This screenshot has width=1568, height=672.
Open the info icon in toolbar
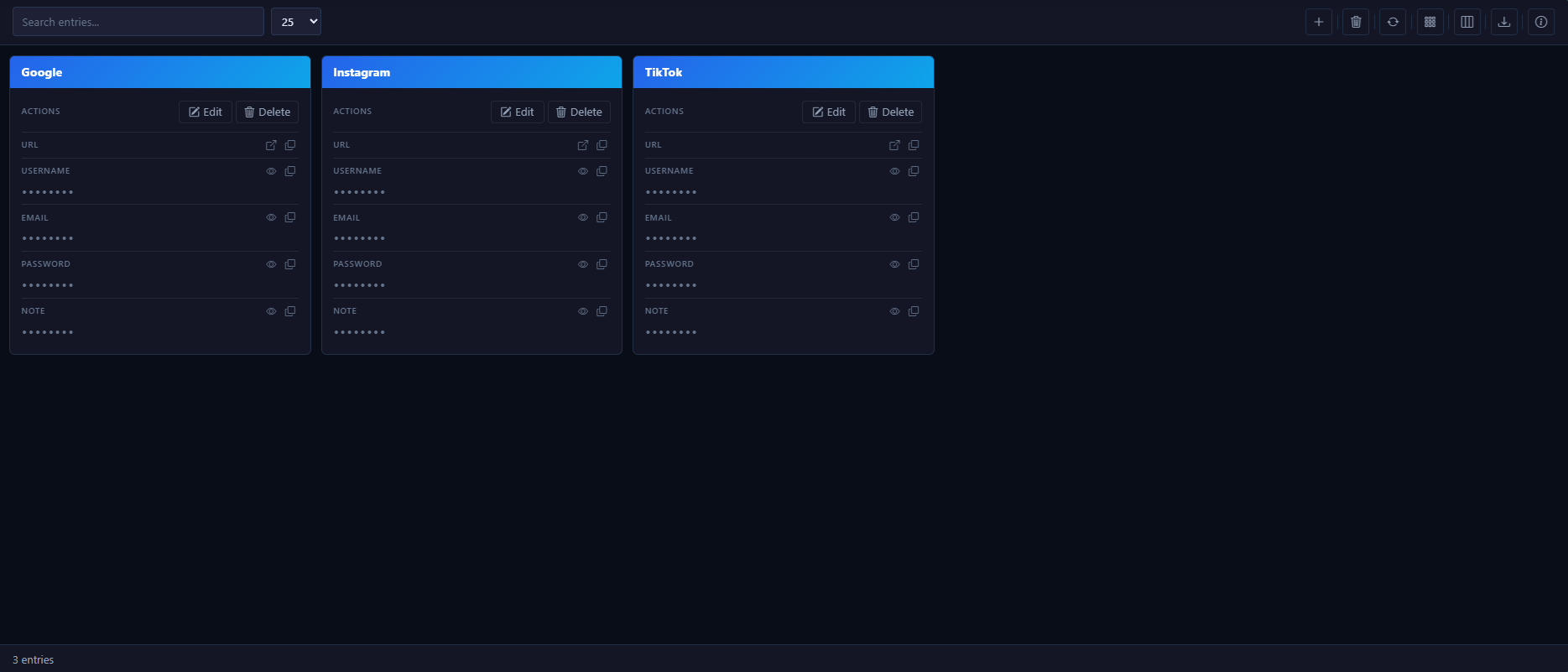coord(1541,22)
